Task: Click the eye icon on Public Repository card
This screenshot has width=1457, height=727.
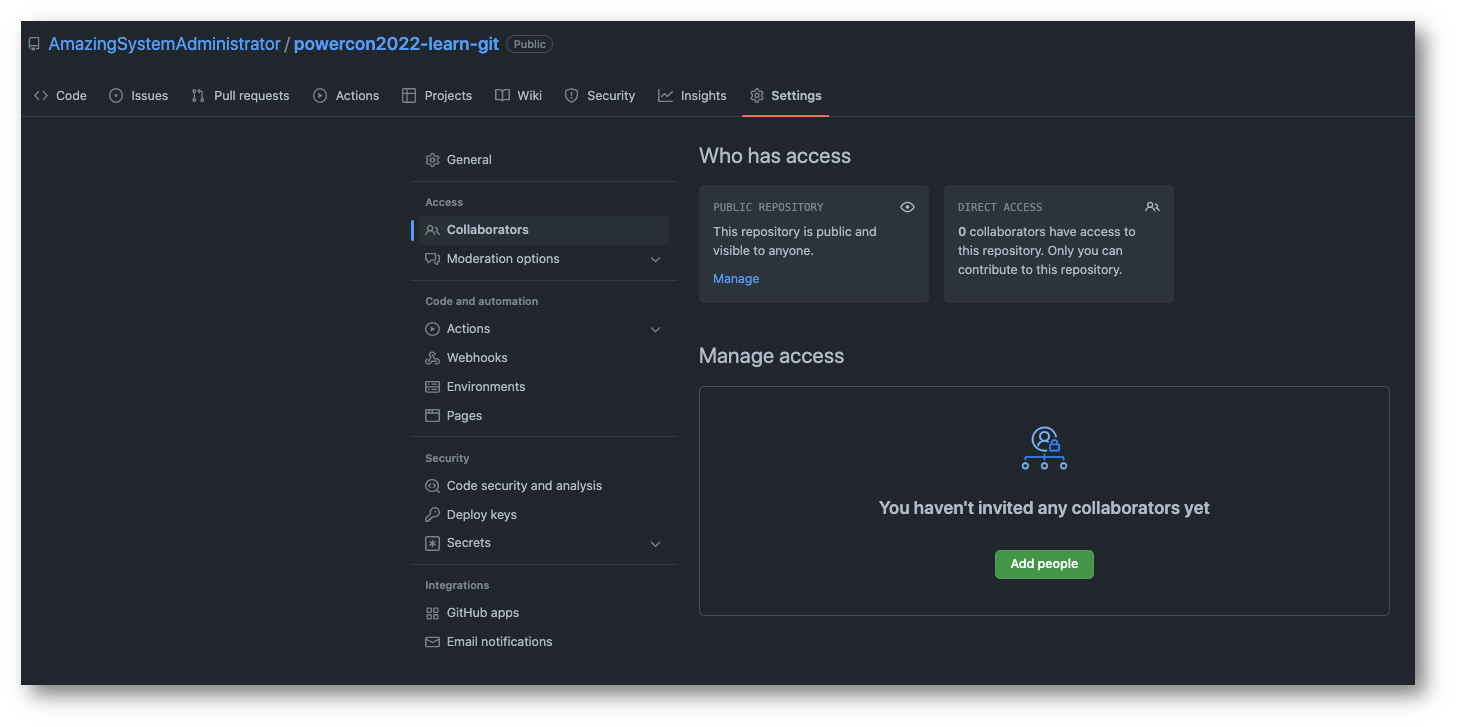Action: pos(907,207)
